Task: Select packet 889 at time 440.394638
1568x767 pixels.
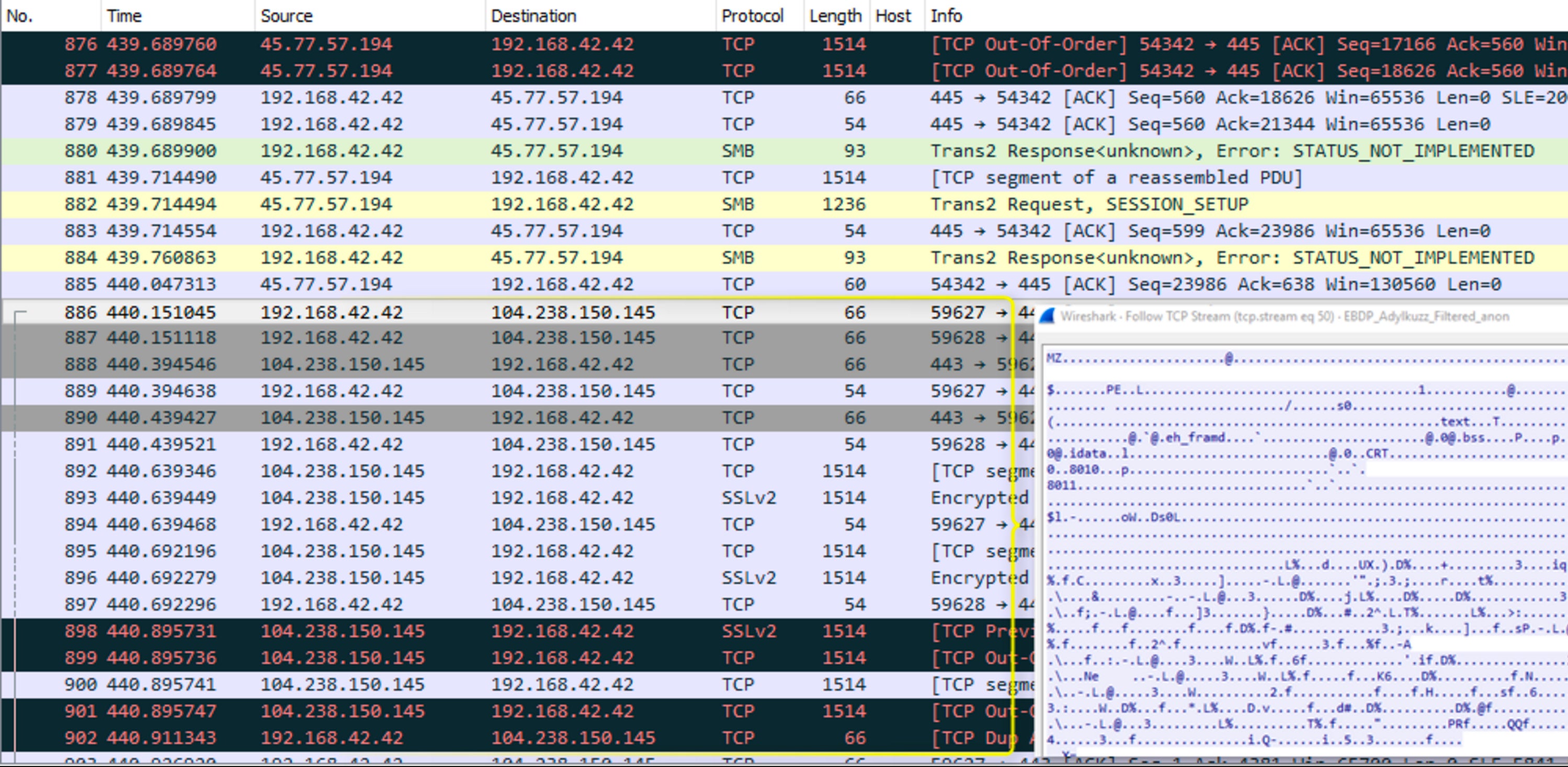Action: click(517, 391)
